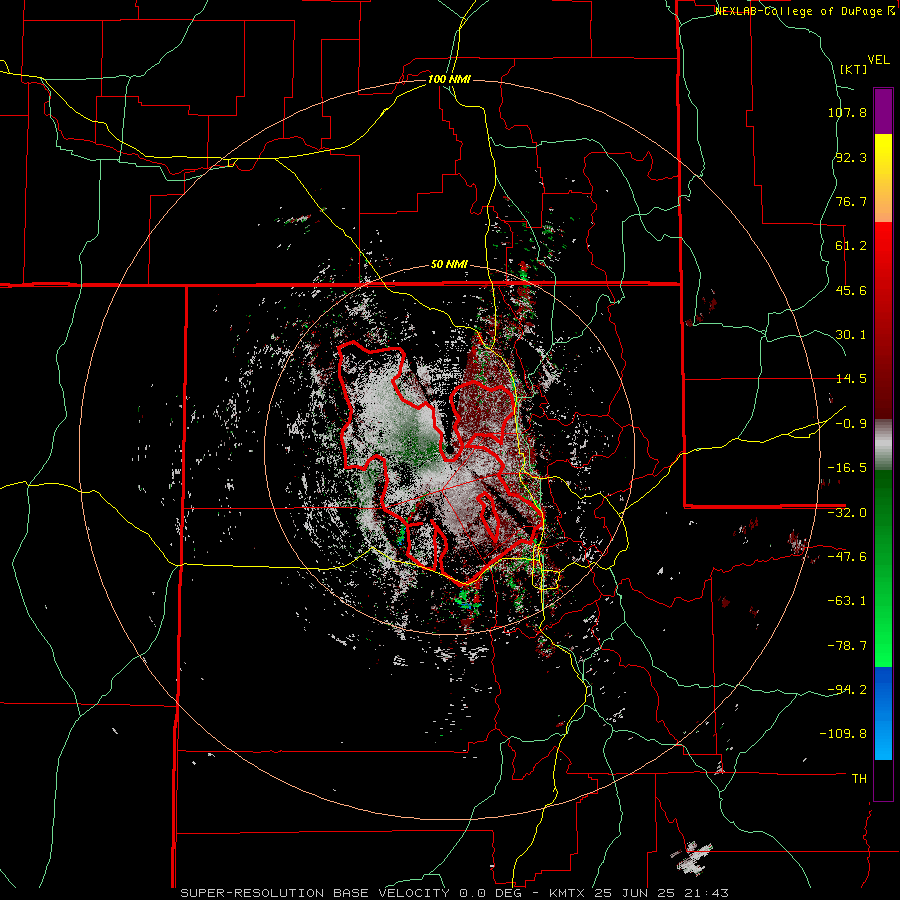The image size is (900, 900).
Task: Pick the purple segment of velocity scale
Action: pos(883,111)
